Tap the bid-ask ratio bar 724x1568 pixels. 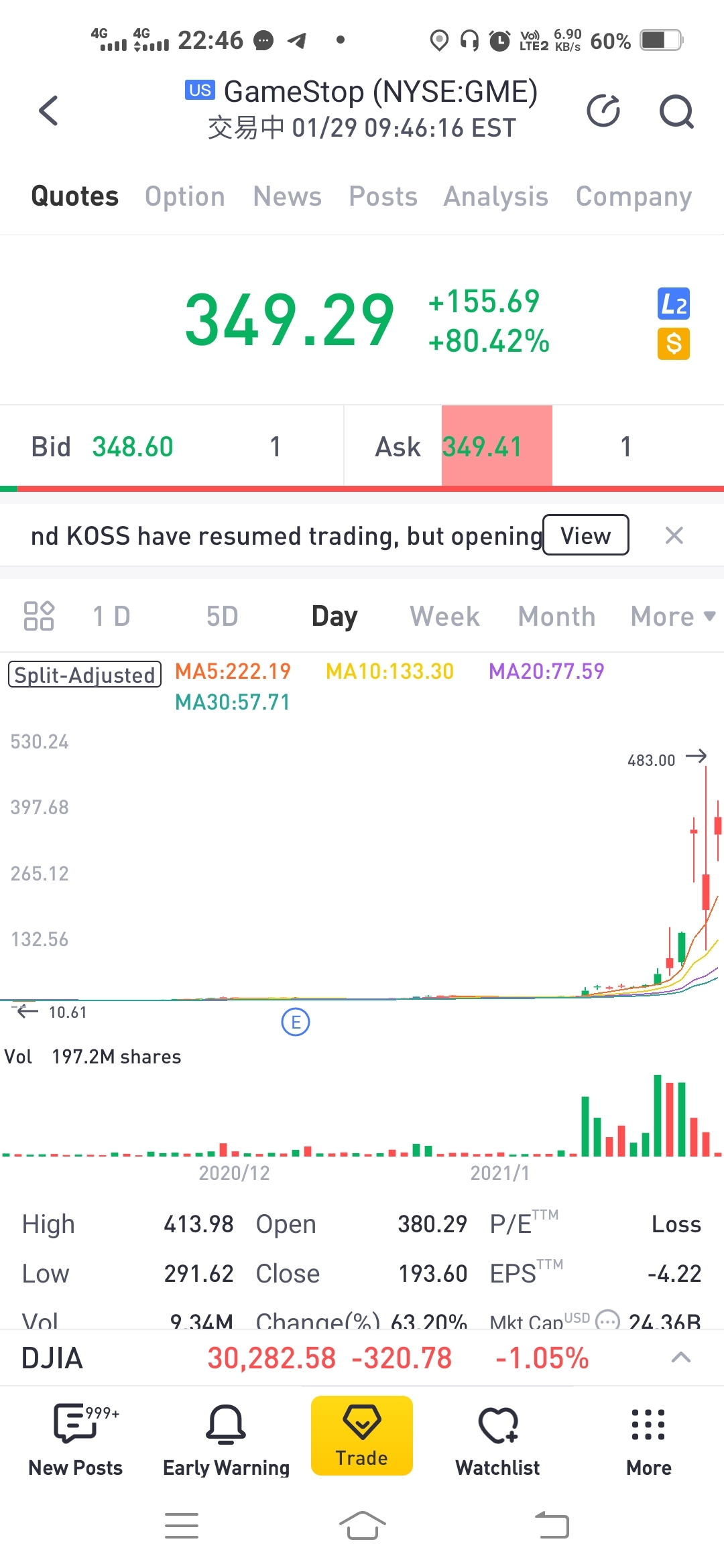click(362, 488)
